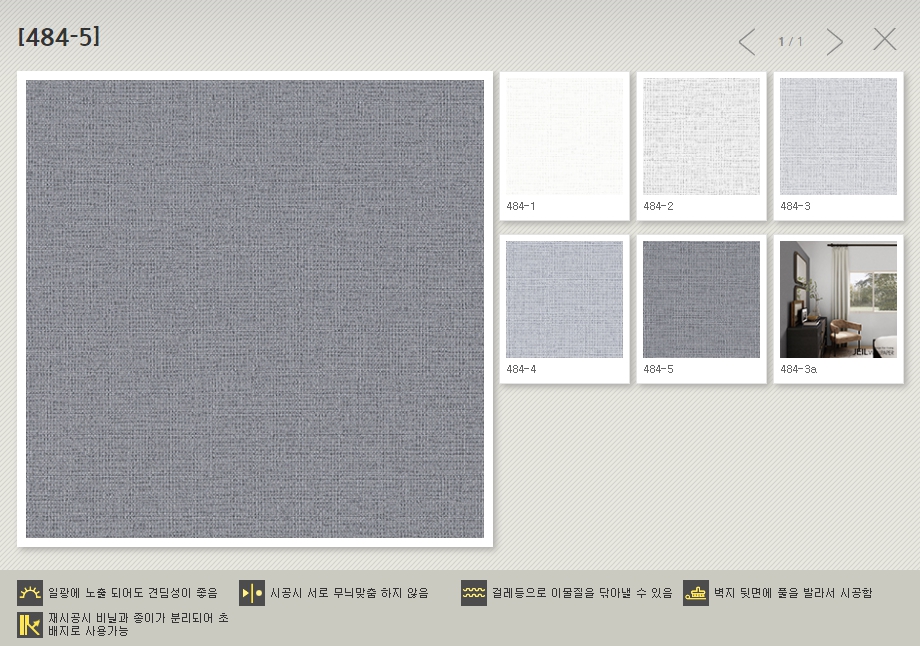Click the '걸레등으로 이물질을 닦아낼 수 있음' text
Image resolution: width=920 pixels, height=646 pixels.
click(x=582, y=593)
